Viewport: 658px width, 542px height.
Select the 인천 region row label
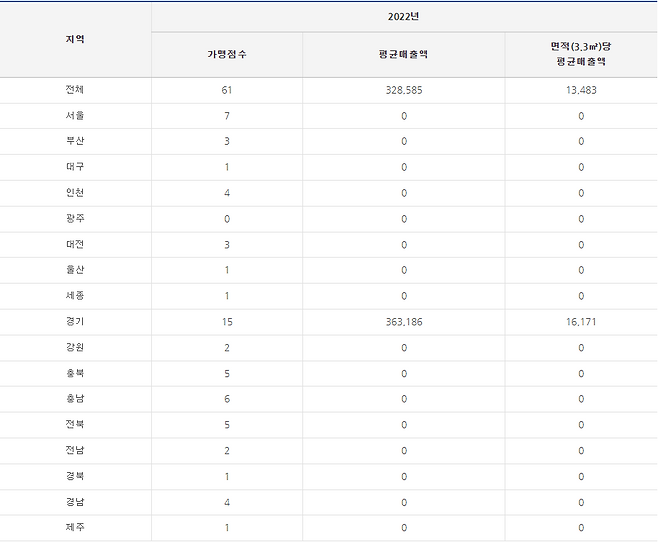click(x=75, y=193)
